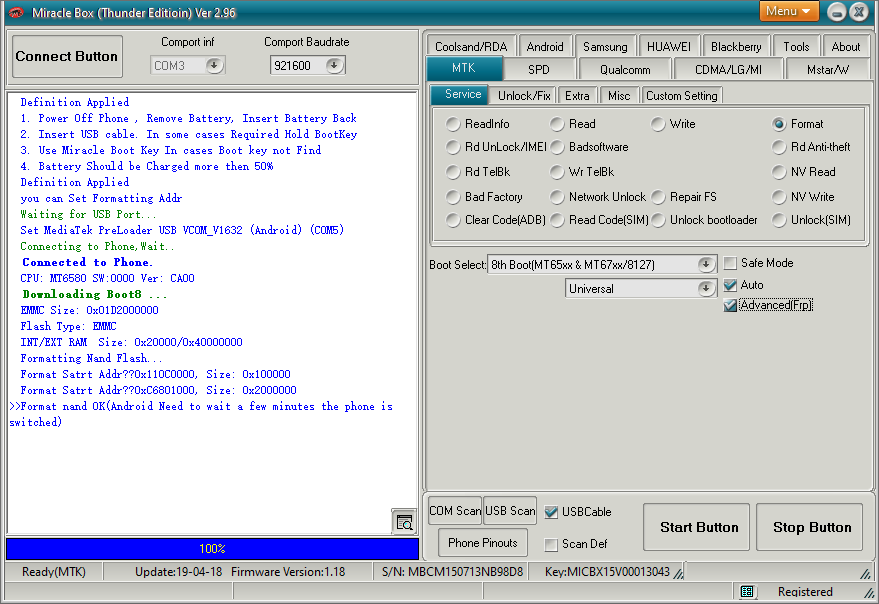The height and width of the screenshot is (604, 879).
Task: Select the Clear Code(ADB) radio option
Action: pyautogui.click(x=496, y=220)
